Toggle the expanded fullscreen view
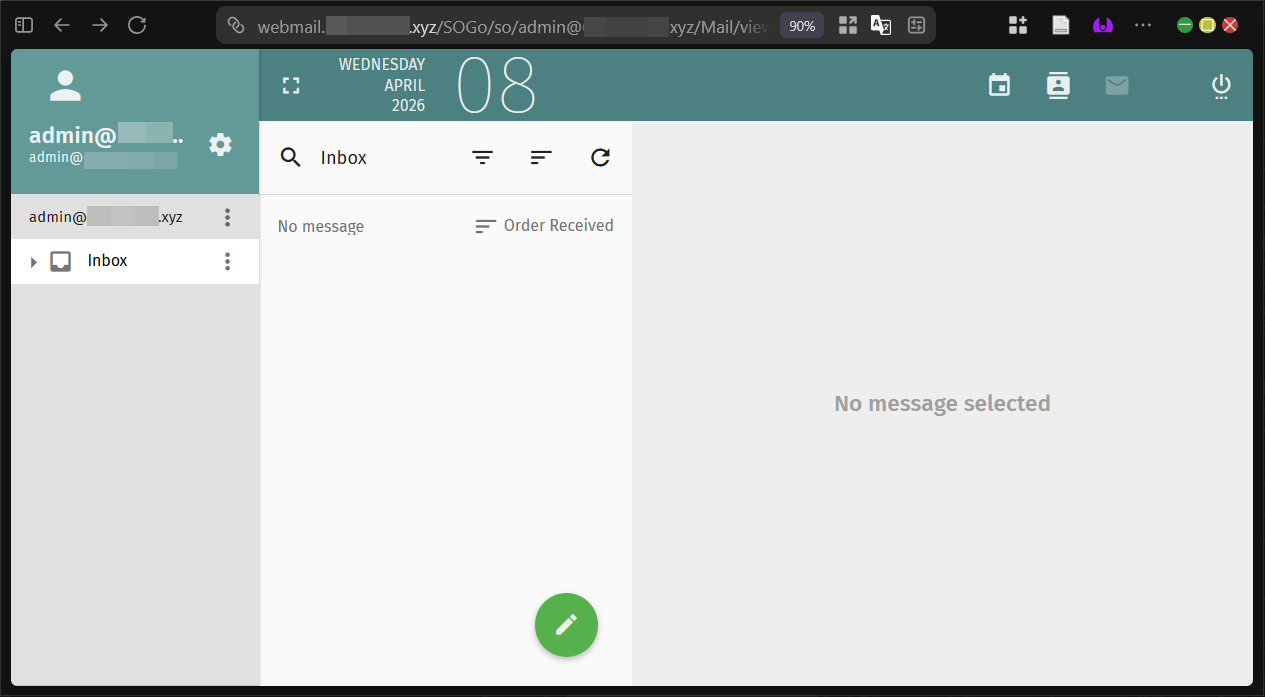Image resolution: width=1265 pixels, height=697 pixels. coord(291,86)
